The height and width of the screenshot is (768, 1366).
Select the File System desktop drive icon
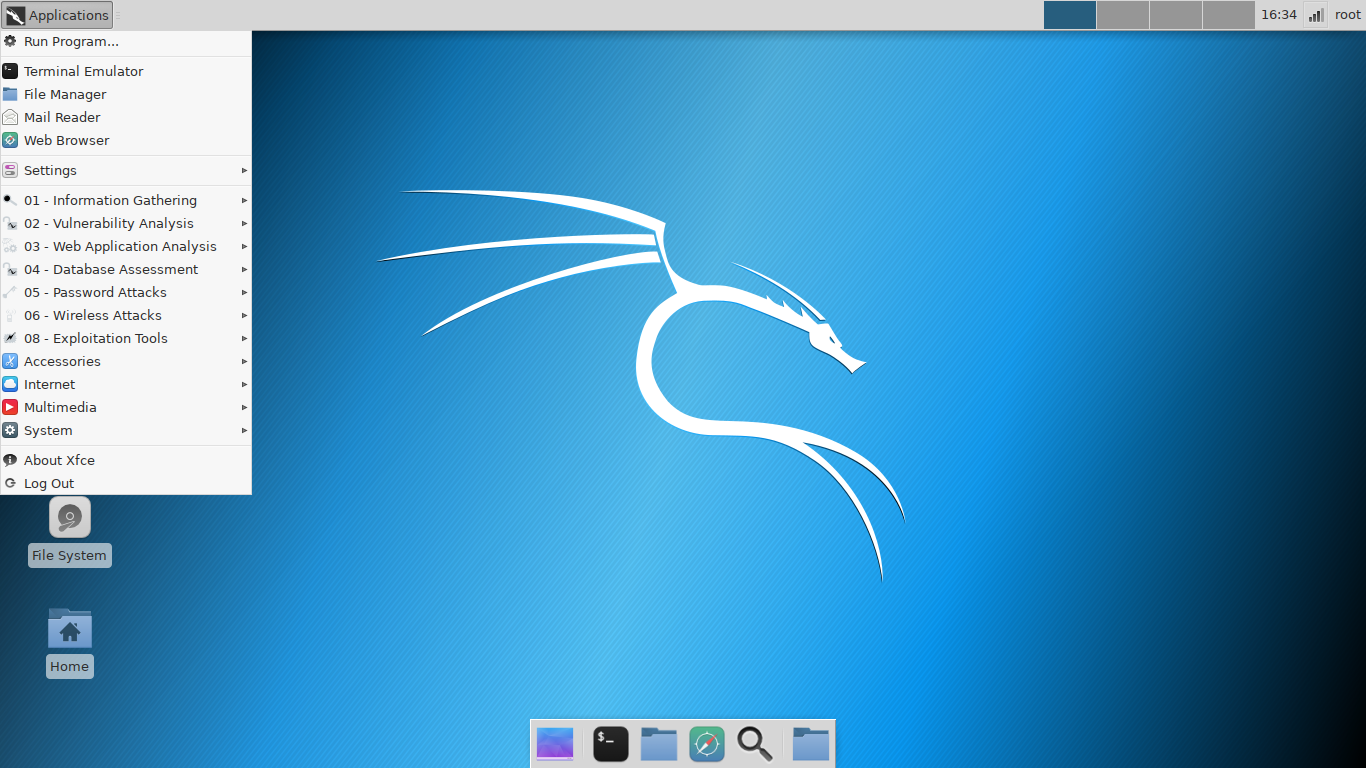70,518
